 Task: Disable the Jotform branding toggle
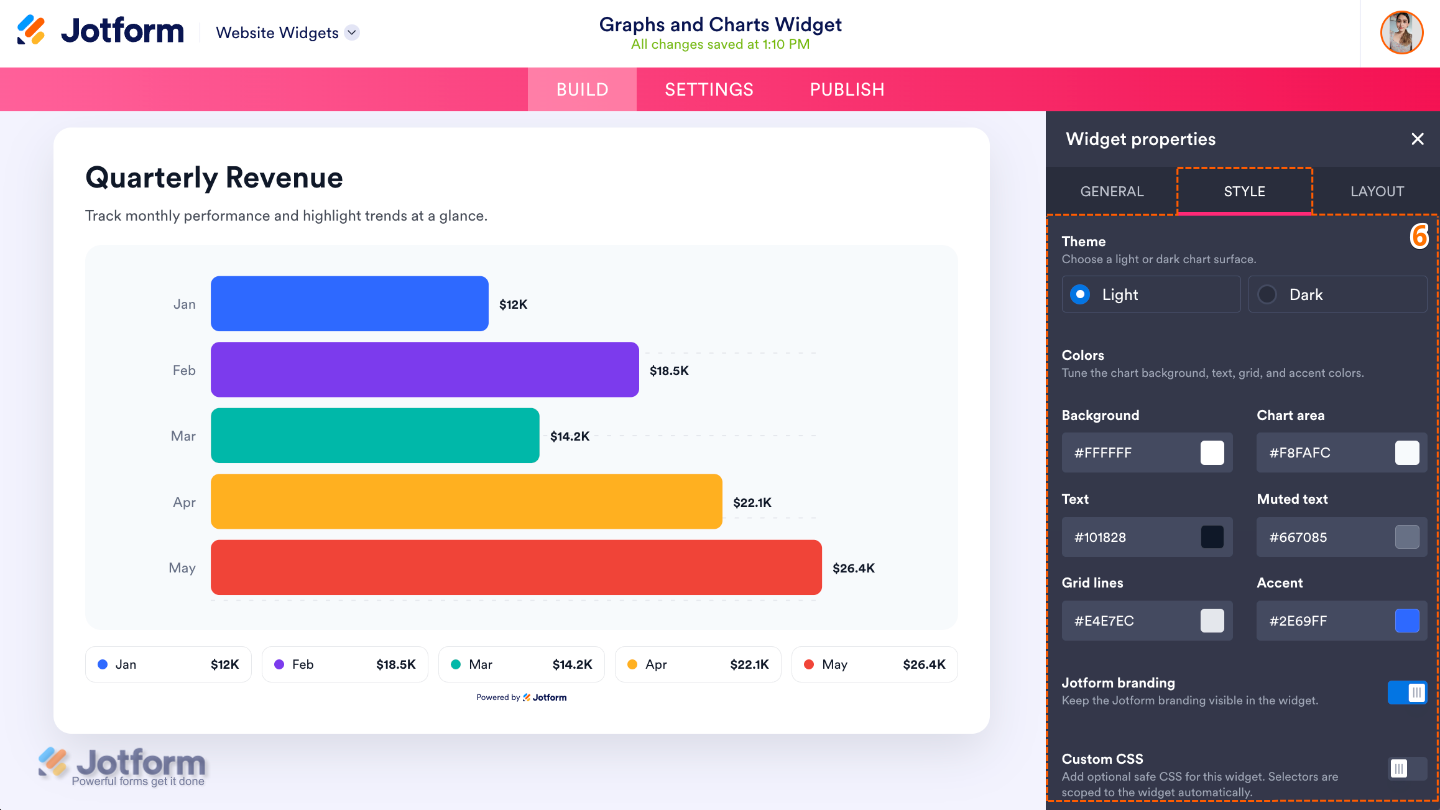pos(1407,692)
